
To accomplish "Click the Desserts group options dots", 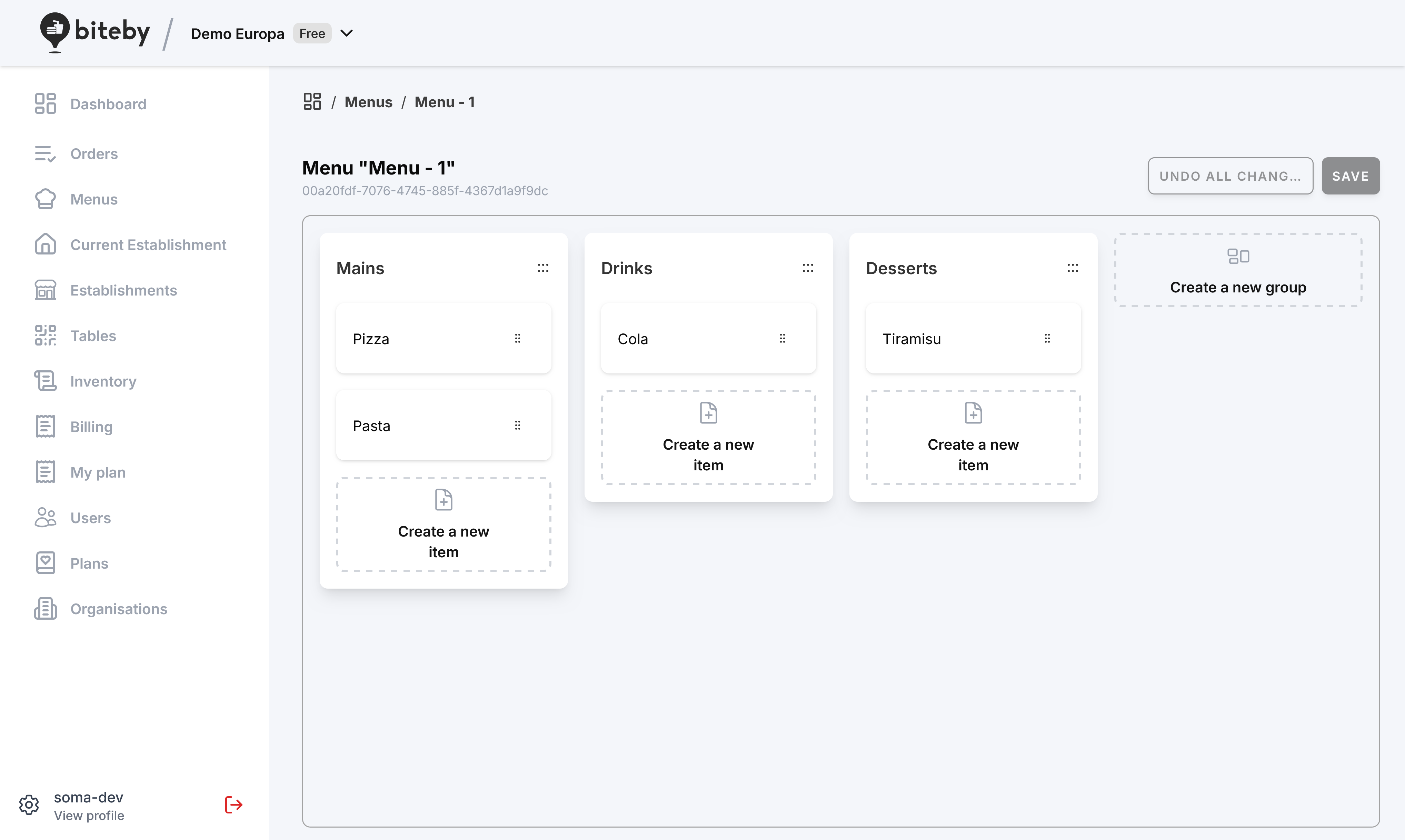I will tap(1073, 268).
